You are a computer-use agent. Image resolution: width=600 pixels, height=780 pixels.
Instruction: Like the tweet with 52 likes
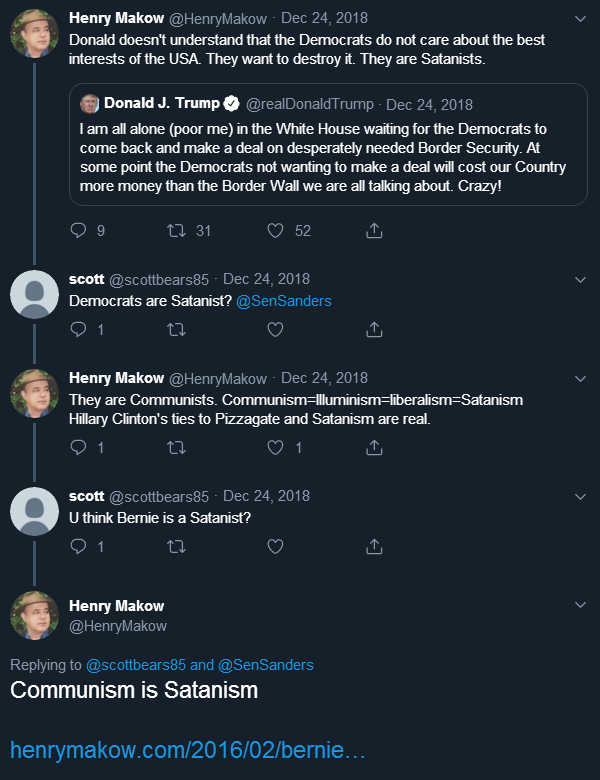pyautogui.click(x=276, y=230)
